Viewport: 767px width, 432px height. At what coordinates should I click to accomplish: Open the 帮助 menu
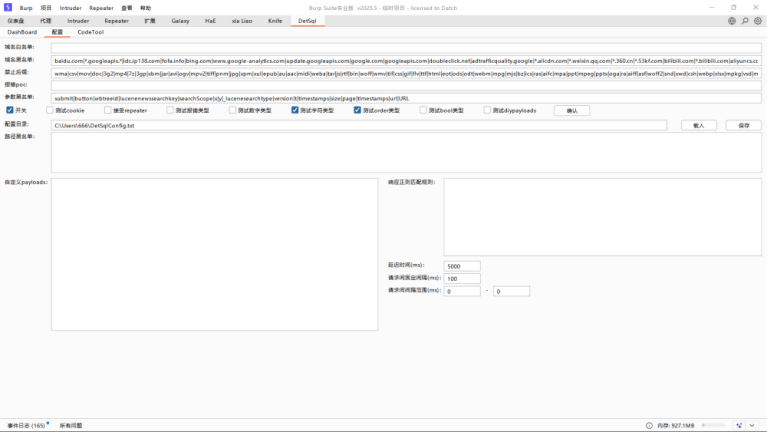point(145,8)
